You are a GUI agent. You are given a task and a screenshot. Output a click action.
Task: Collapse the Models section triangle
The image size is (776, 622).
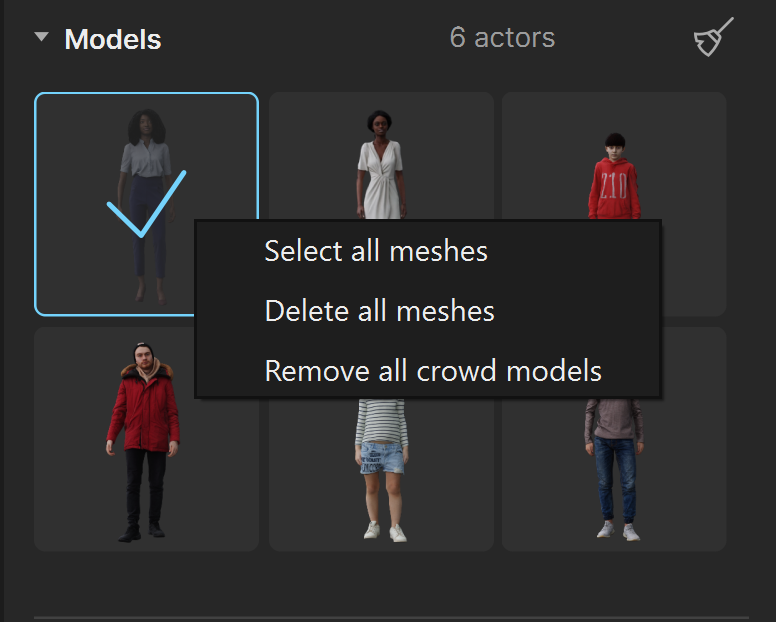42,36
